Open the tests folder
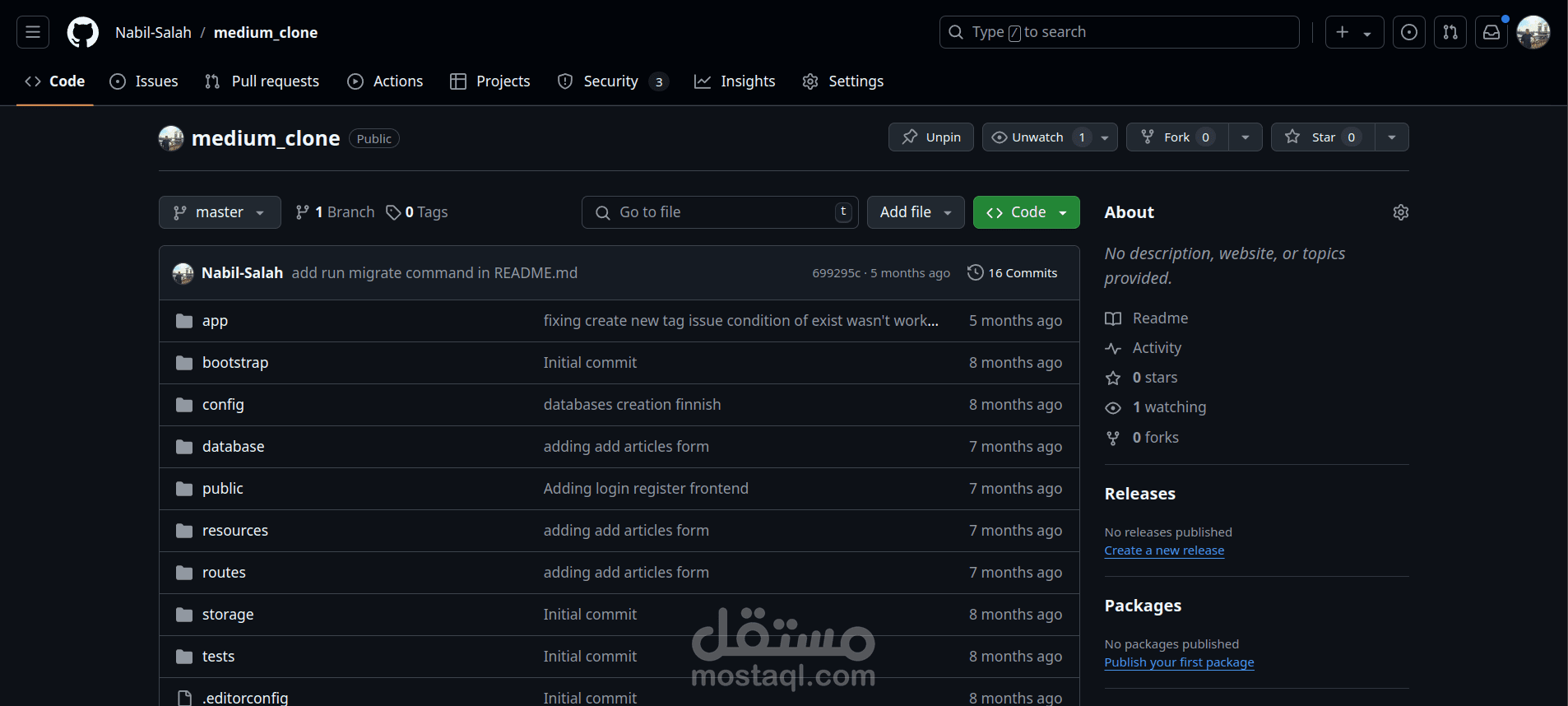1568x706 pixels. click(218, 657)
